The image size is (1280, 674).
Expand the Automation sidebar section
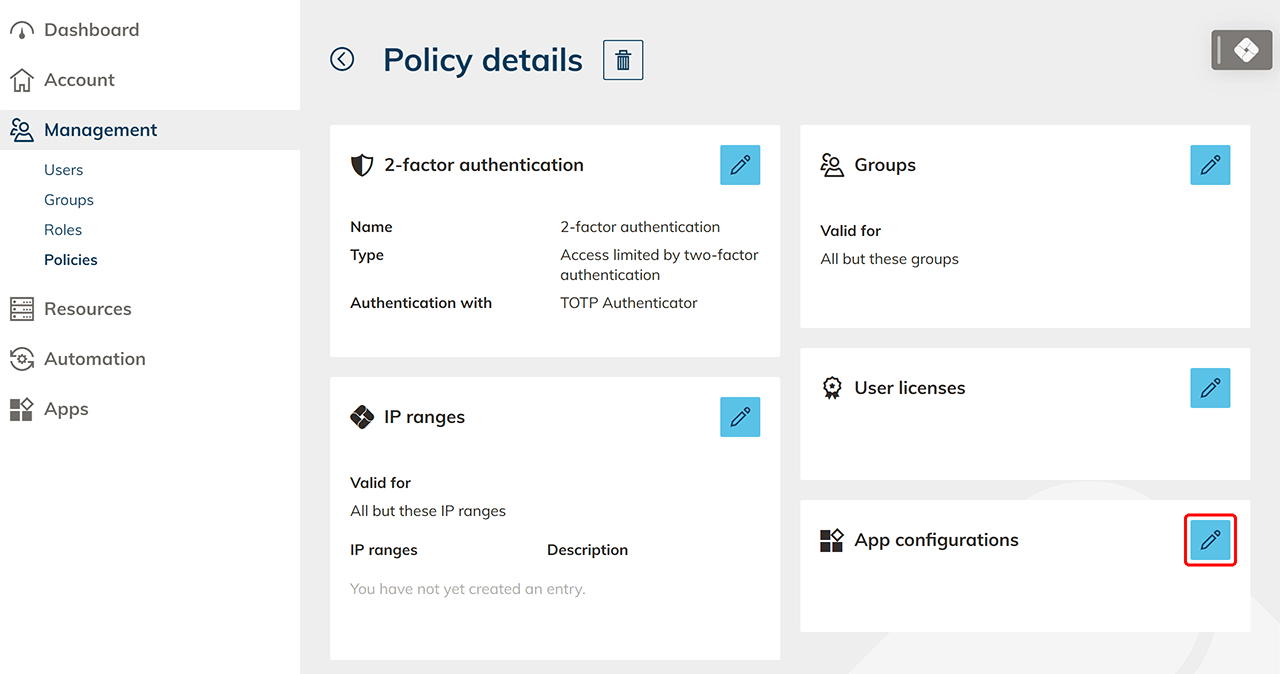click(x=94, y=359)
